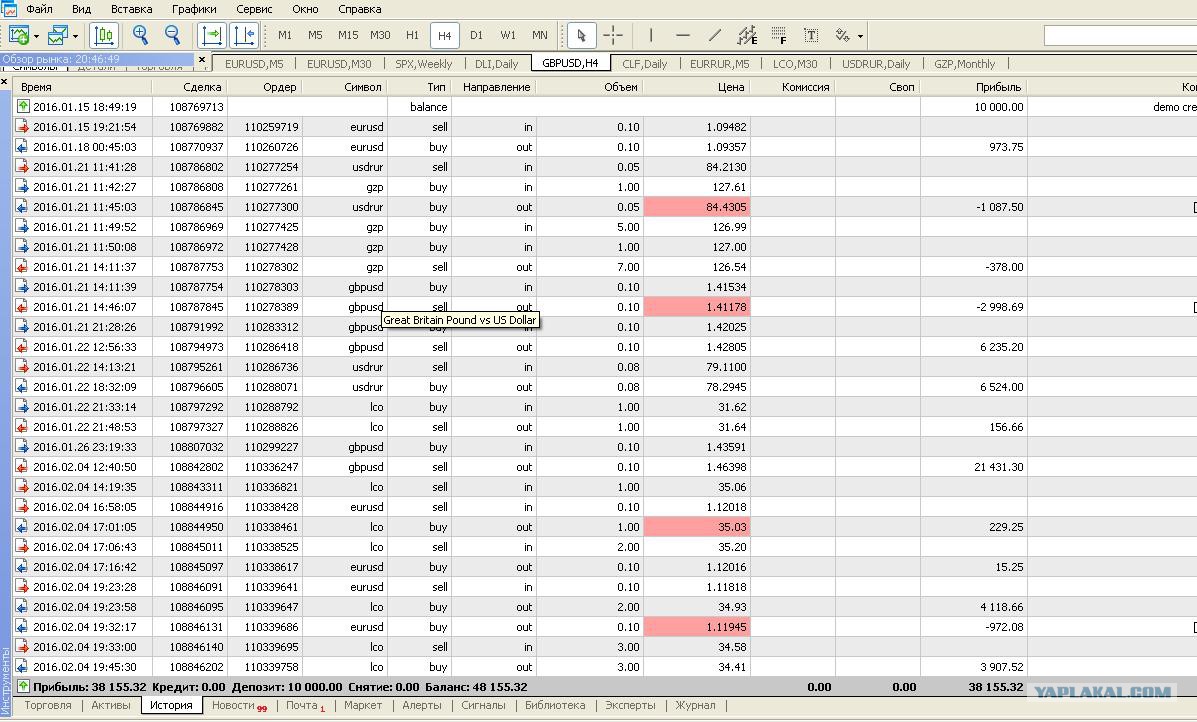Screen dimensions: 1197x722
Task: Click the MetaTrader application icon in menu bar
Action: [x=8, y=9]
